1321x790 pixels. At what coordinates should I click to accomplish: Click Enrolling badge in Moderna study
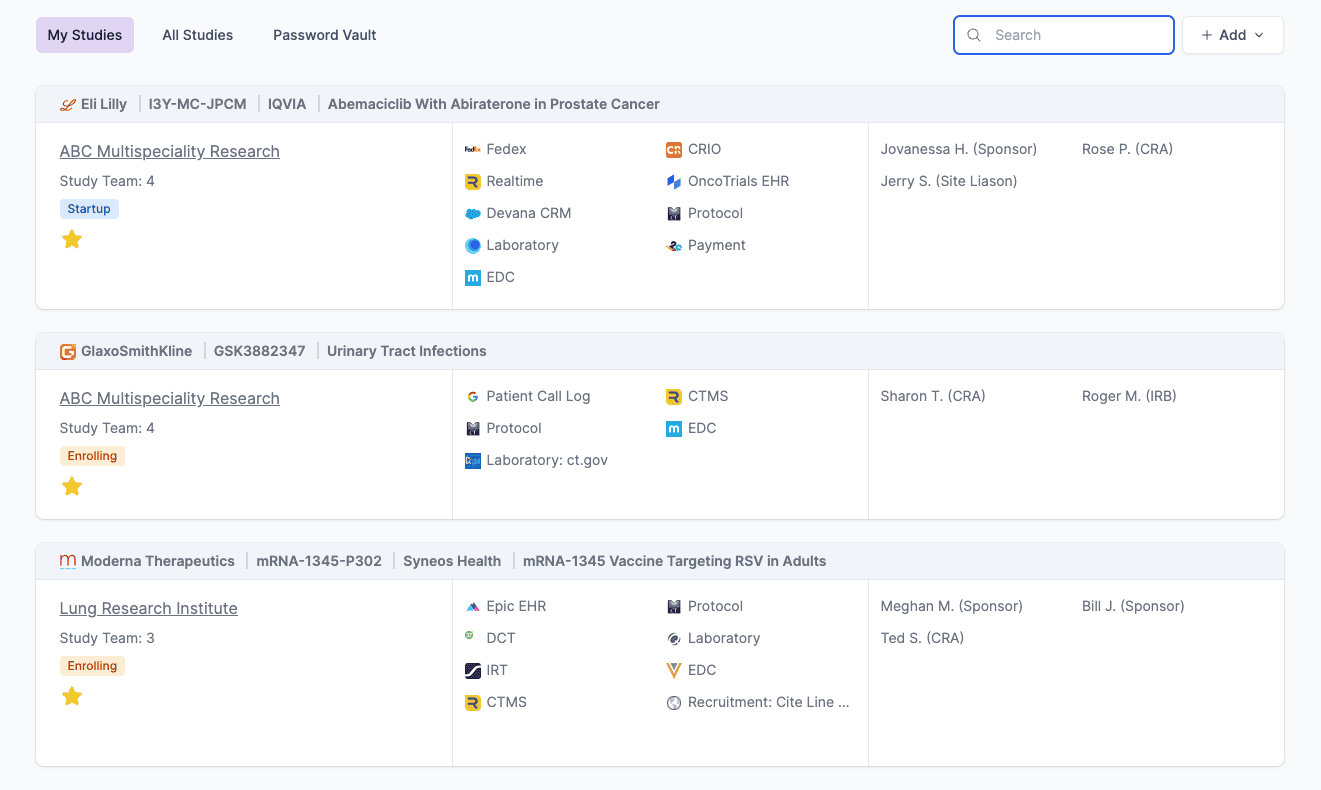(92, 666)
